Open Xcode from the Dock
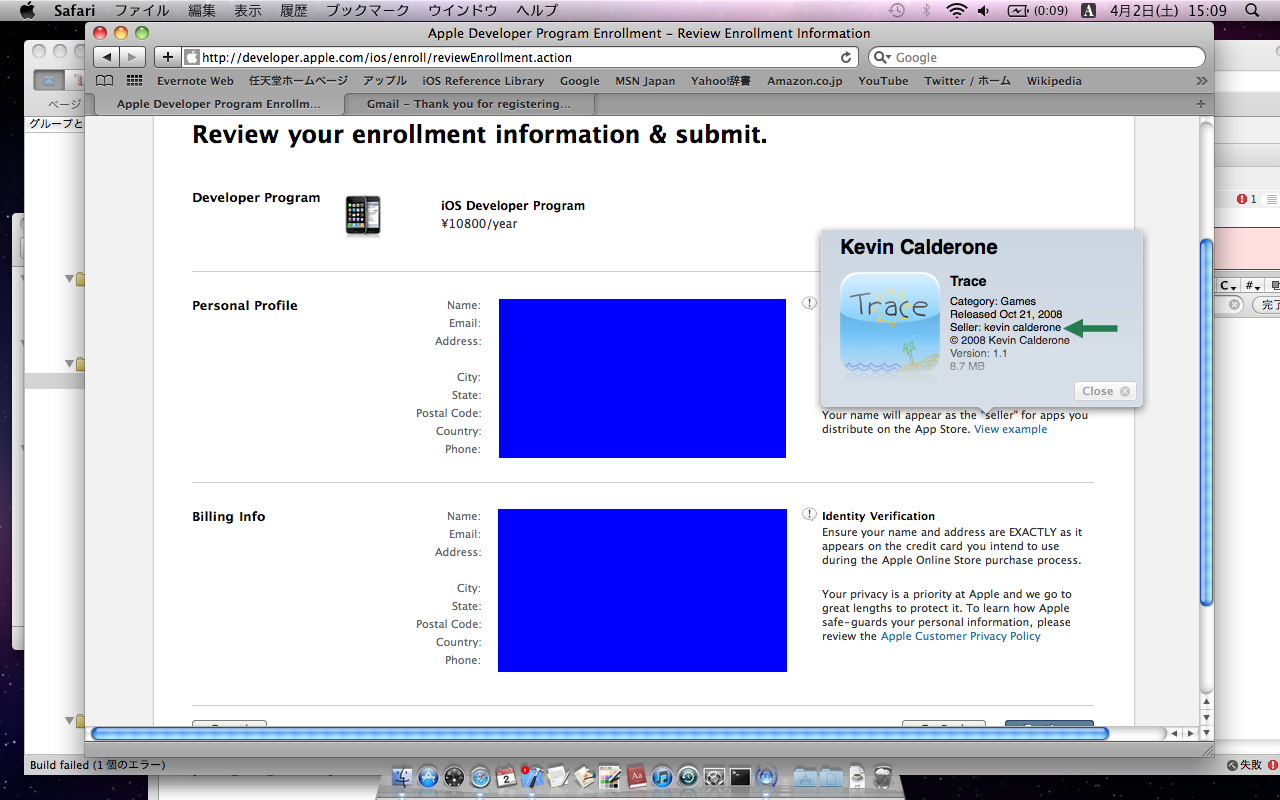 (532, 777)
